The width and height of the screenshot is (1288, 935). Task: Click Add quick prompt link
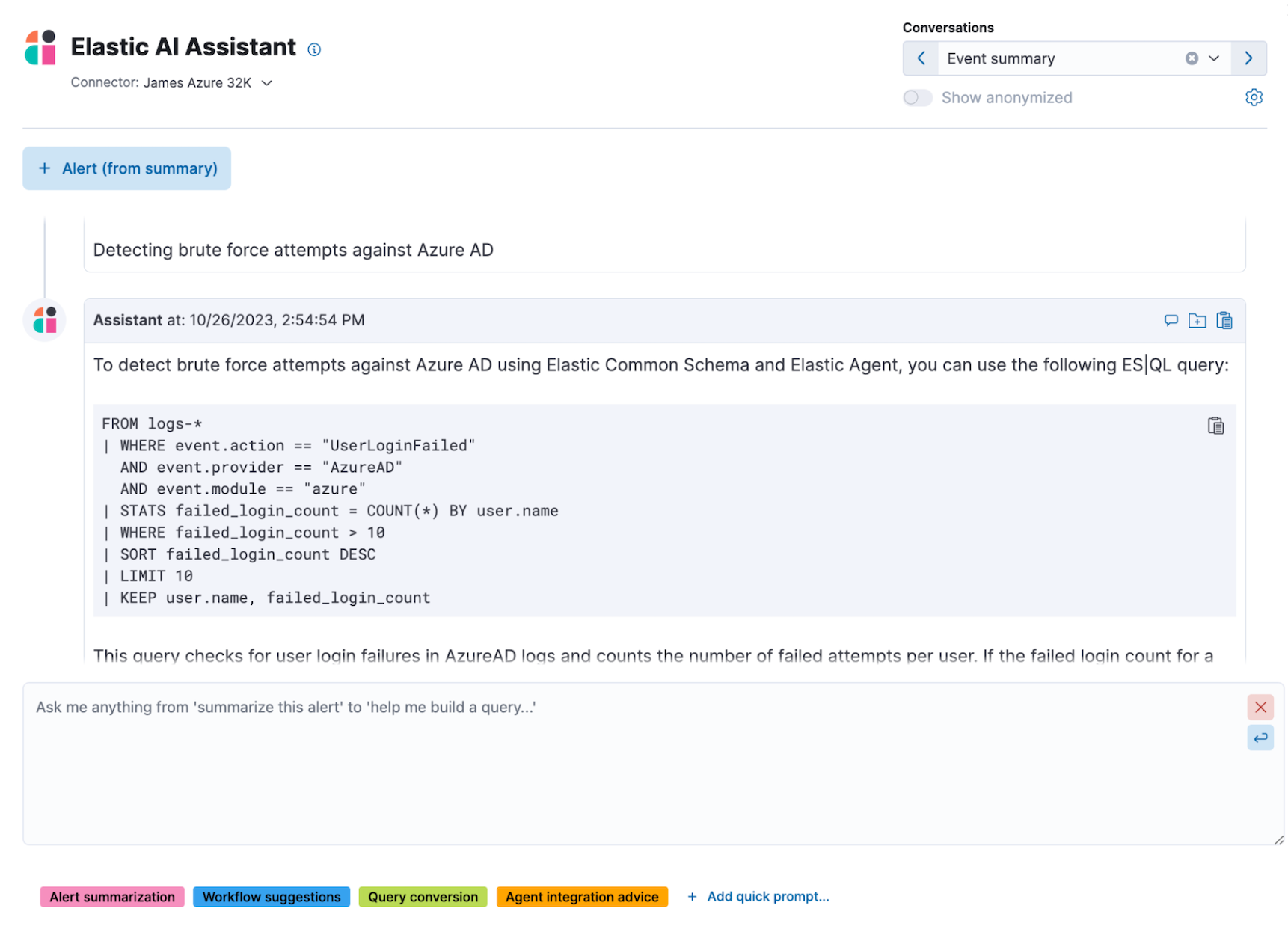[x=758, y=896]
